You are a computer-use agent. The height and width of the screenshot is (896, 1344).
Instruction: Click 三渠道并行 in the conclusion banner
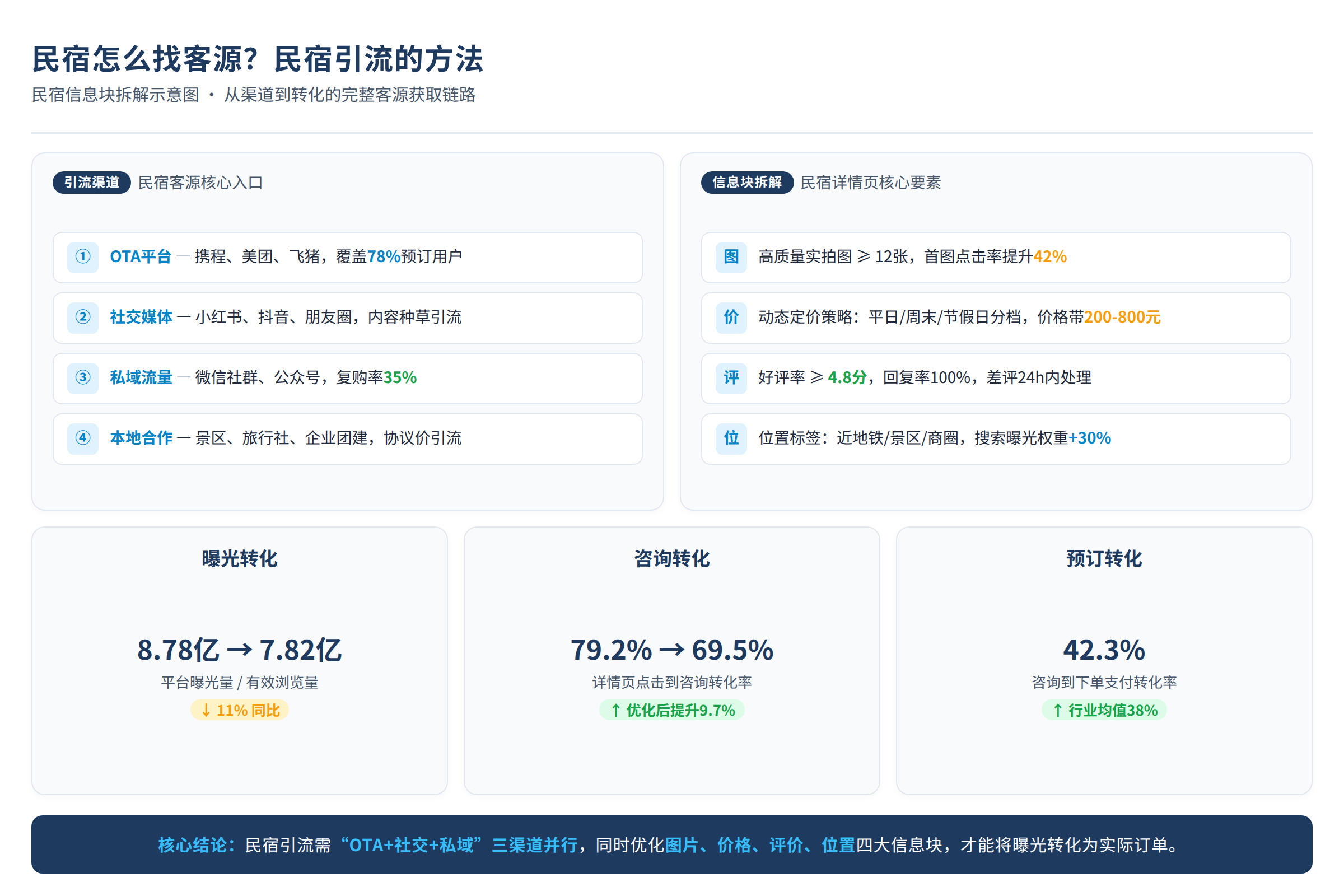[x=534, y=845]
